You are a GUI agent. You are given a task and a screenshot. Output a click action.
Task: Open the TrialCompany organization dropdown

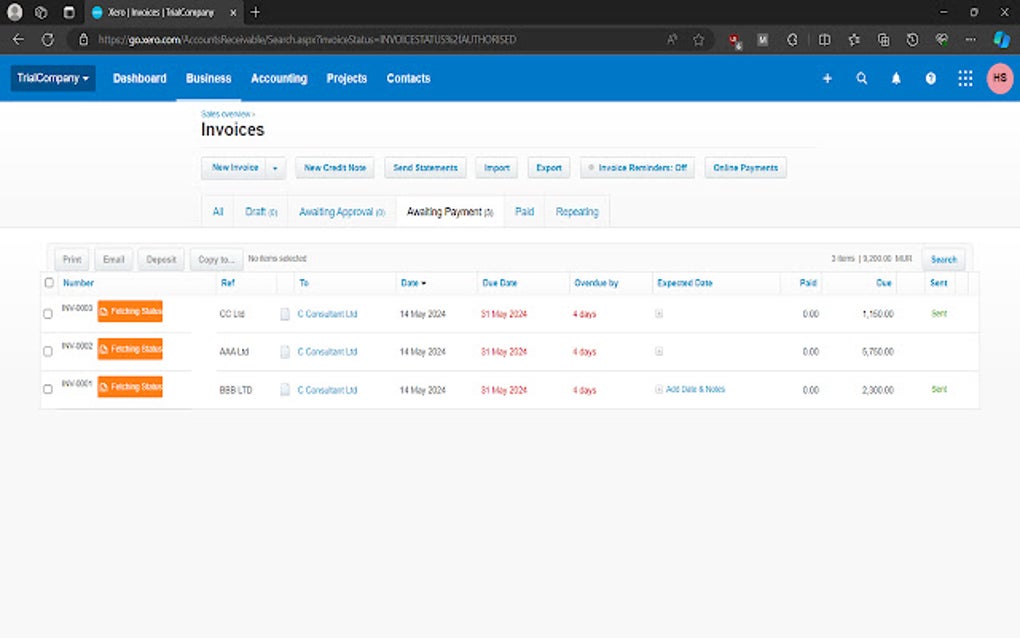pyautogui.click(x=52, y=78)
